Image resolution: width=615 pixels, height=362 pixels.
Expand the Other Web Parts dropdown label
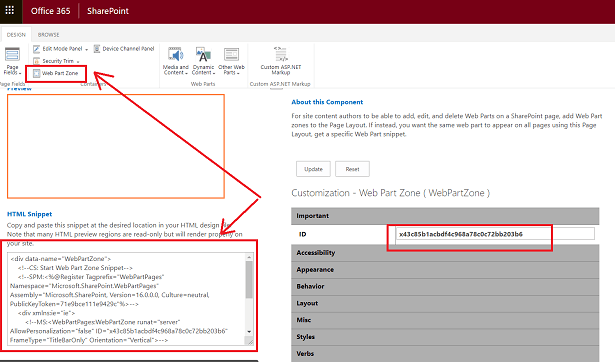coord(231,70)
